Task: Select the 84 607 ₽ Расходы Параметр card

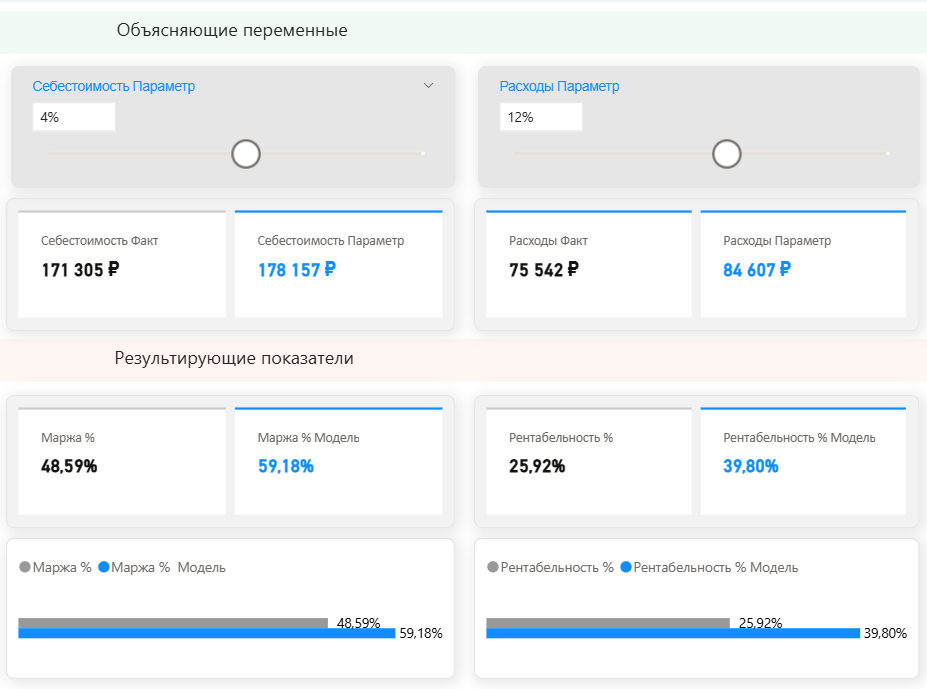Action: tap(803, 264)
